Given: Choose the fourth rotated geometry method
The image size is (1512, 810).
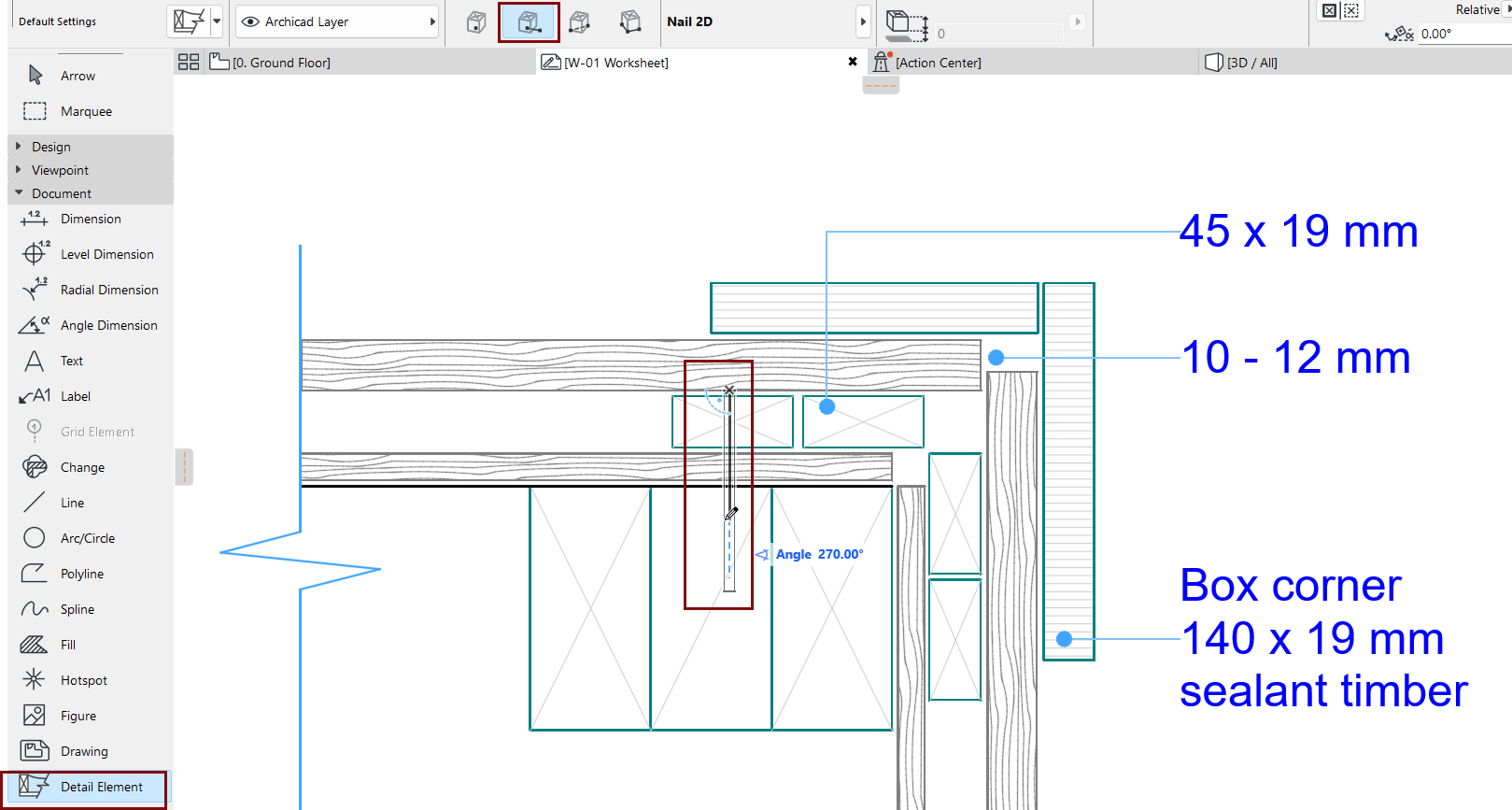Looking at the screenshot, I should 631,21.
